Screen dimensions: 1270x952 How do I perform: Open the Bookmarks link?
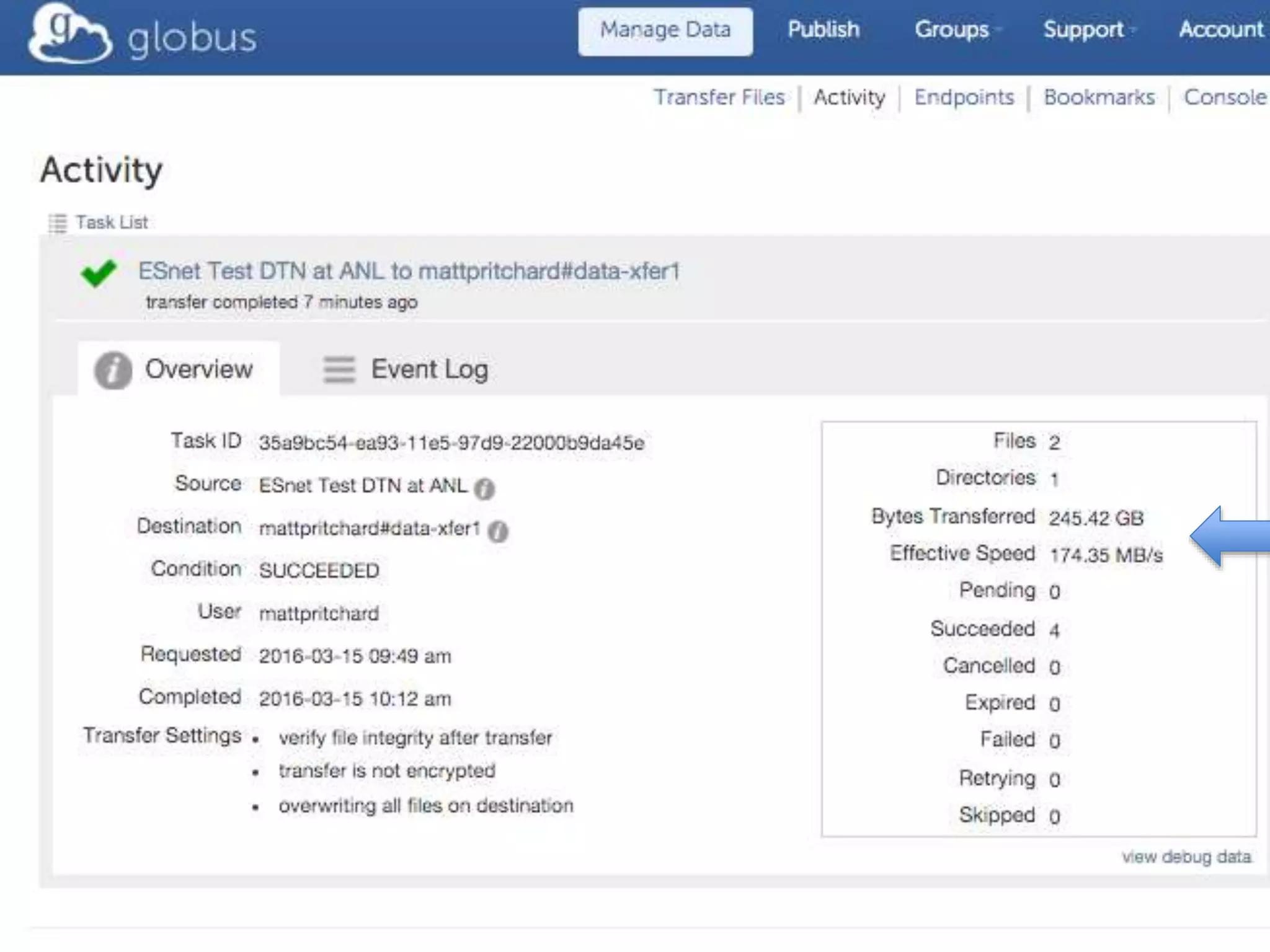click(1099, 97)
